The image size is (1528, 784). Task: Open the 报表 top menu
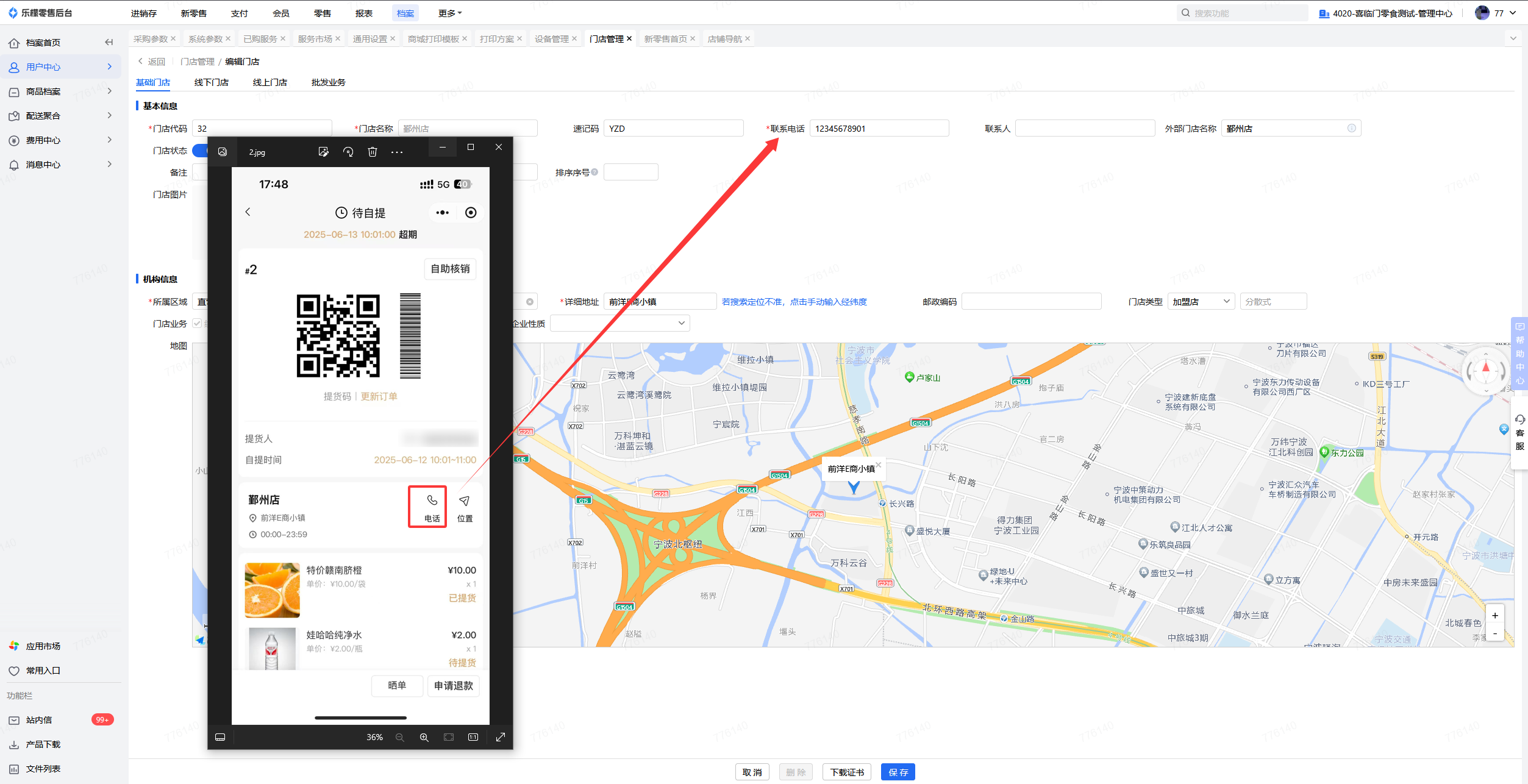tap(364, 13)
